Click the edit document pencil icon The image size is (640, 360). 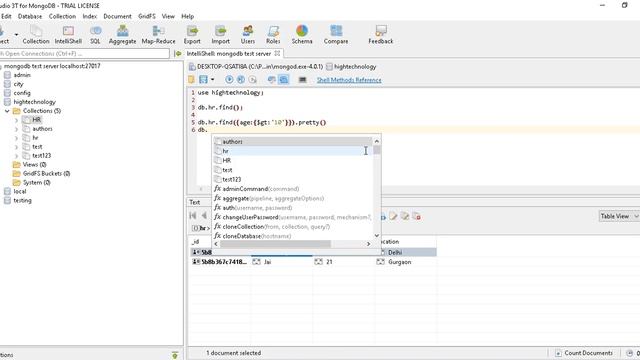click(393, 216)
